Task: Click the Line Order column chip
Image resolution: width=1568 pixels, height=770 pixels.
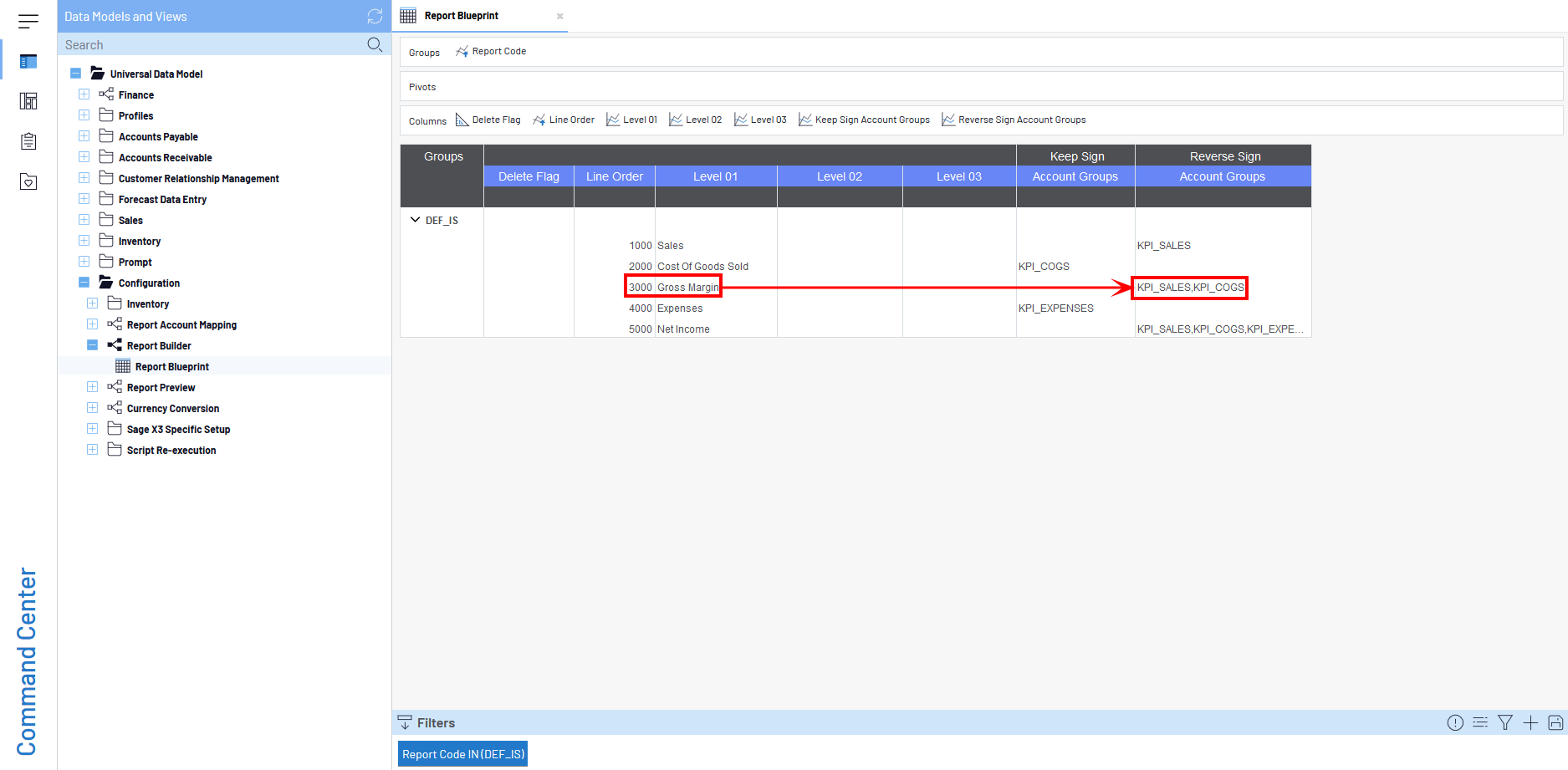Action: click(x=564, y=120)
